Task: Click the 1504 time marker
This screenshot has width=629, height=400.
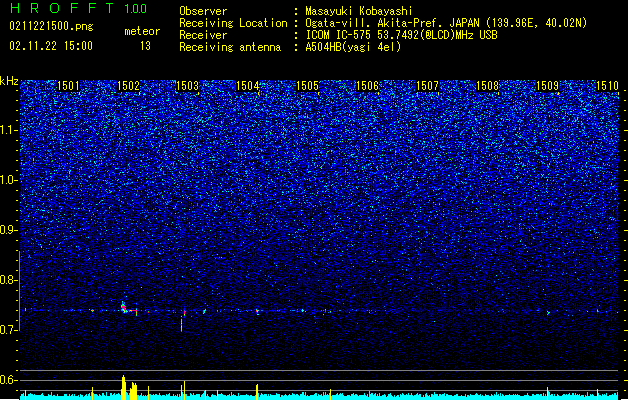Action: click(x=248, y=86)
